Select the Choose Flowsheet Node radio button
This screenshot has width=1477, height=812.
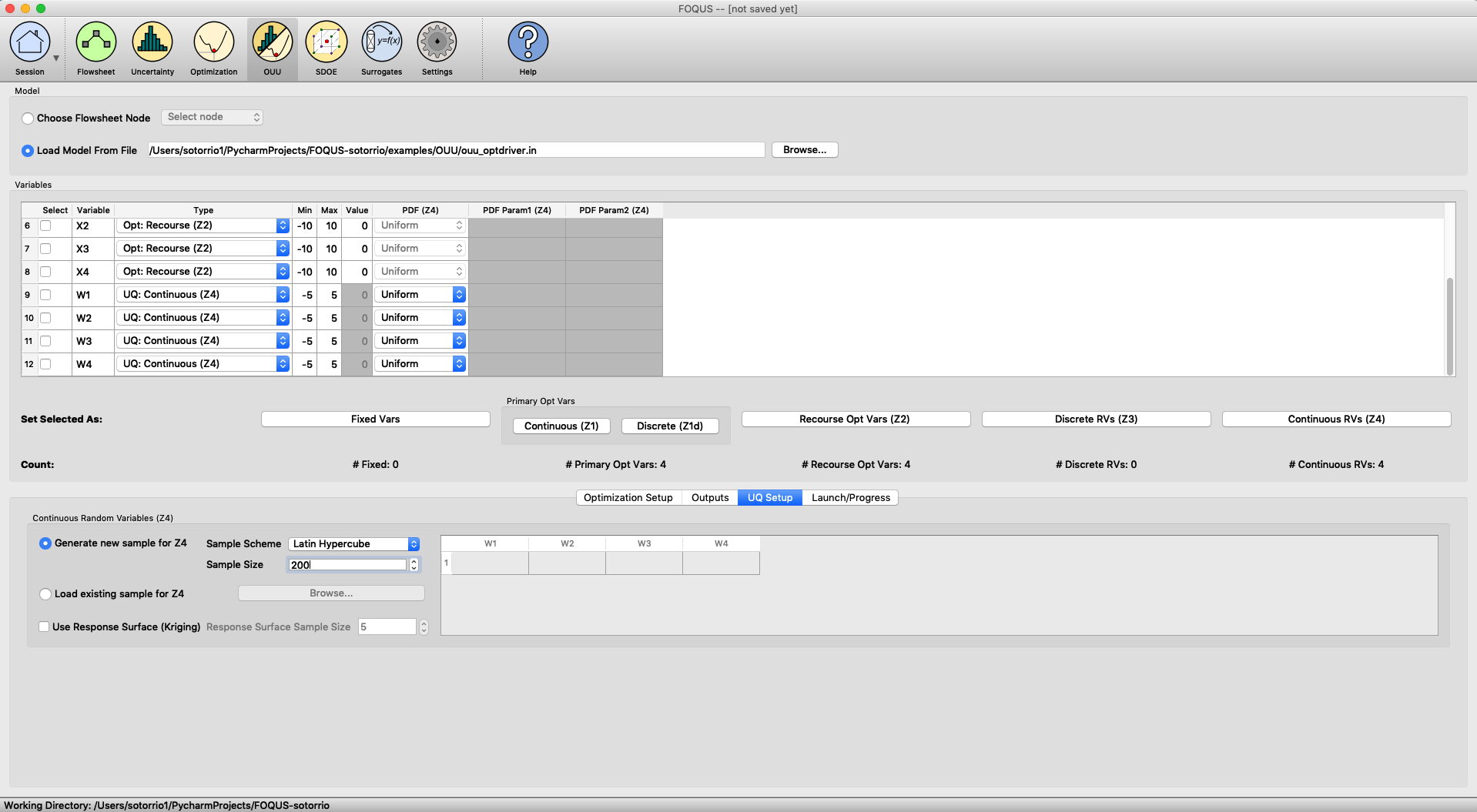point(28,119)
